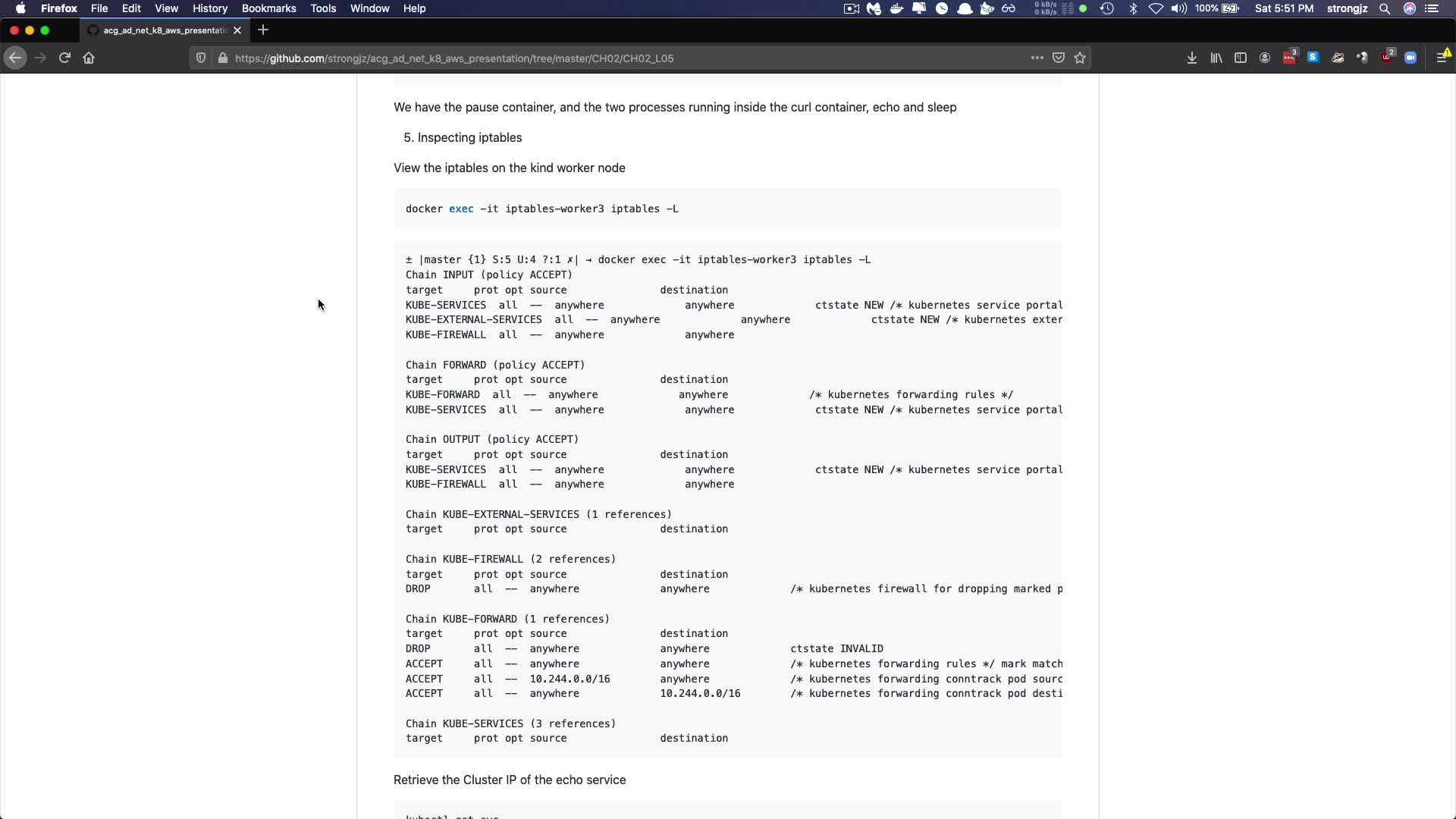The image size is (1456, 819).
Task: Open the History menu
Action: [209, 8]
